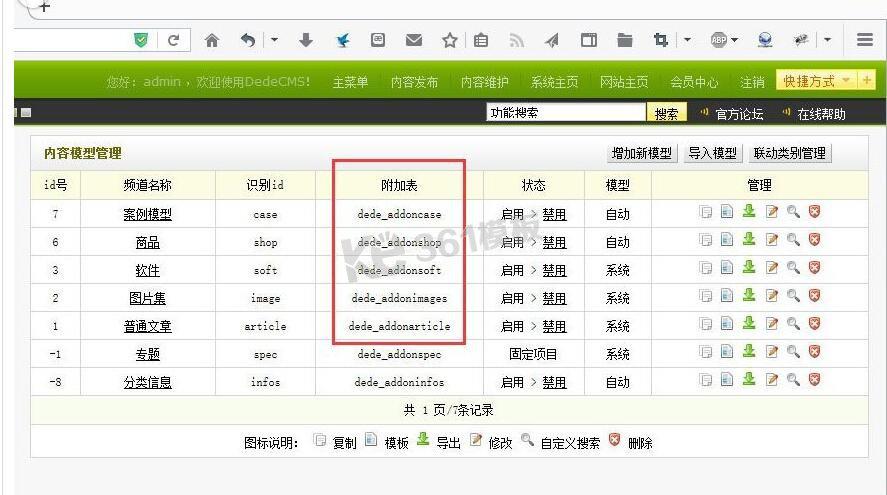Click the bookmark star icon
Screen dimensions: 887x495
pos(450,40)
